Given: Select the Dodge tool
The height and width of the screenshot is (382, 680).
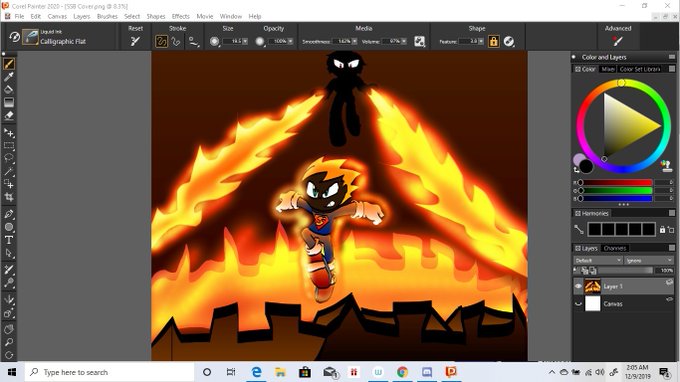Looking at the screenshot, I should pos(9,283).
